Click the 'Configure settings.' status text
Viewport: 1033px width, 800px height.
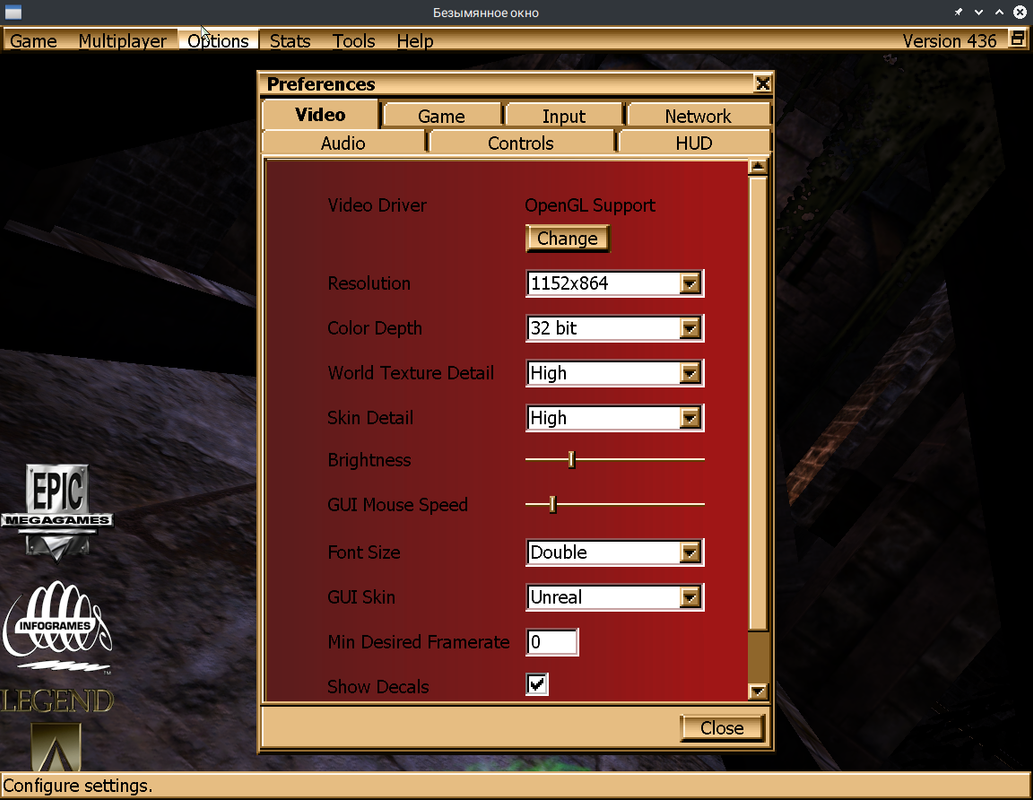pos(78,786)
